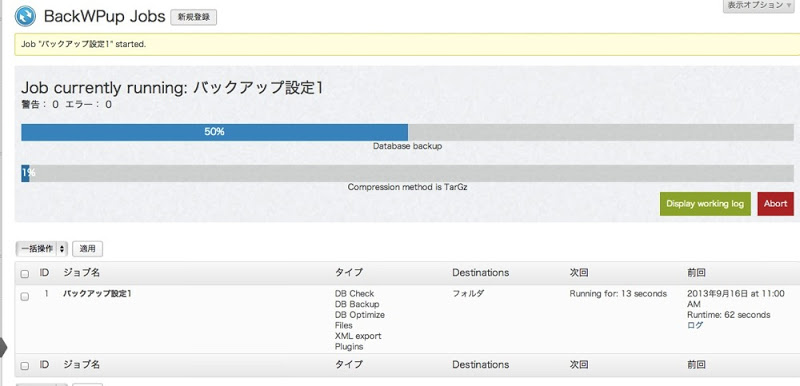Click the 'Running for: 13 seconds' text

click(618, 294)
